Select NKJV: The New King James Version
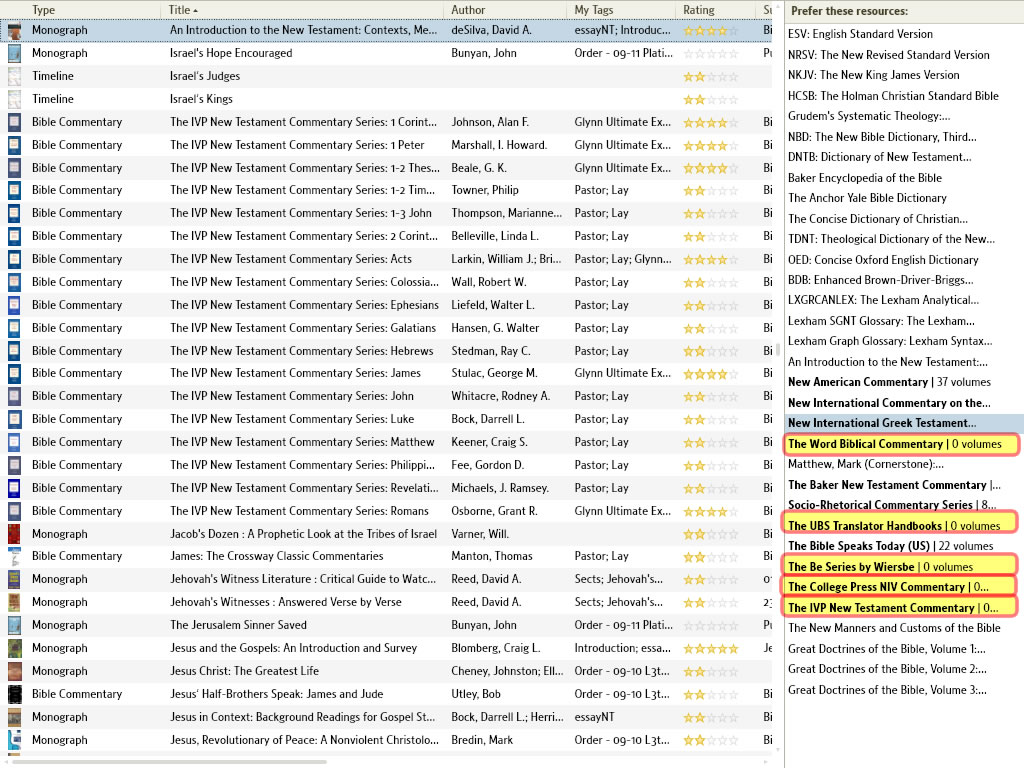Viewport: 1024px width, 768px height. (873, 75)
